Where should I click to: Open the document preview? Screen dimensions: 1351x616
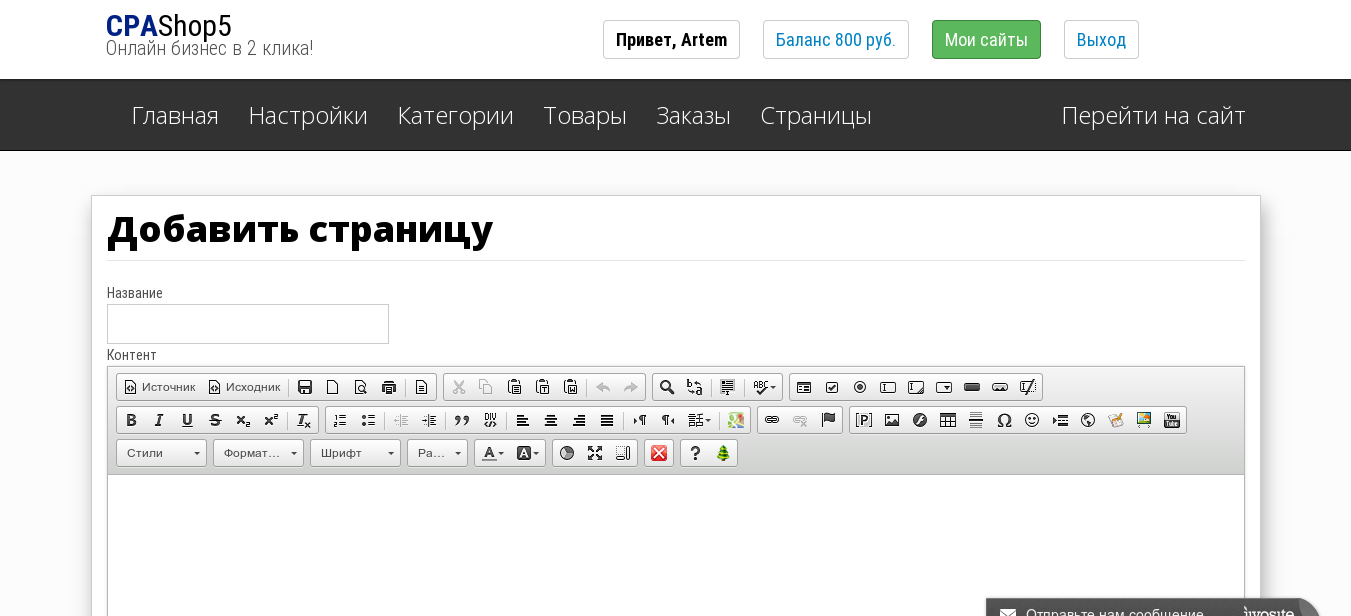(361, 387)
